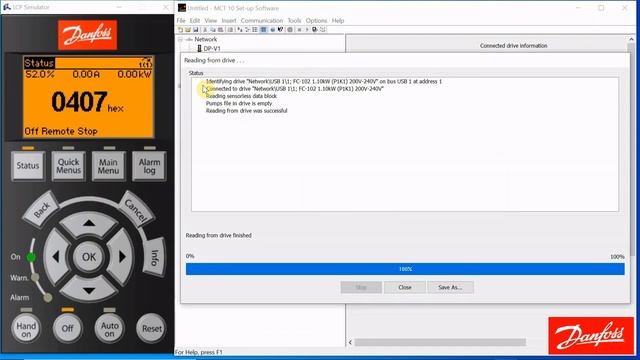Viewport: 640px width, 360px height.
Task: Click the Copy toolbar icon
Action: 213,29
